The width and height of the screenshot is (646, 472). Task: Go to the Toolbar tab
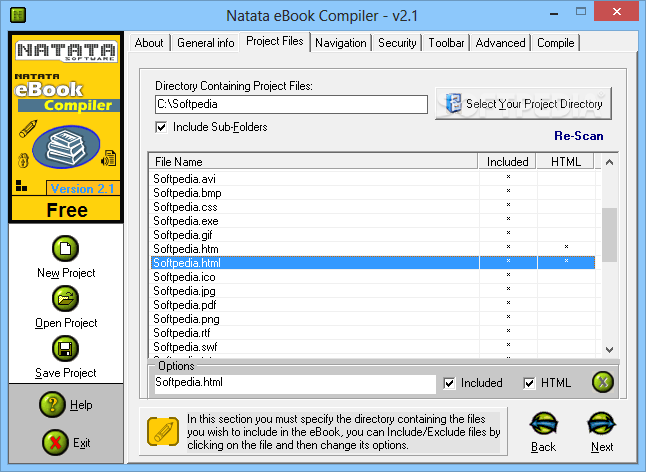click(446, 43)
